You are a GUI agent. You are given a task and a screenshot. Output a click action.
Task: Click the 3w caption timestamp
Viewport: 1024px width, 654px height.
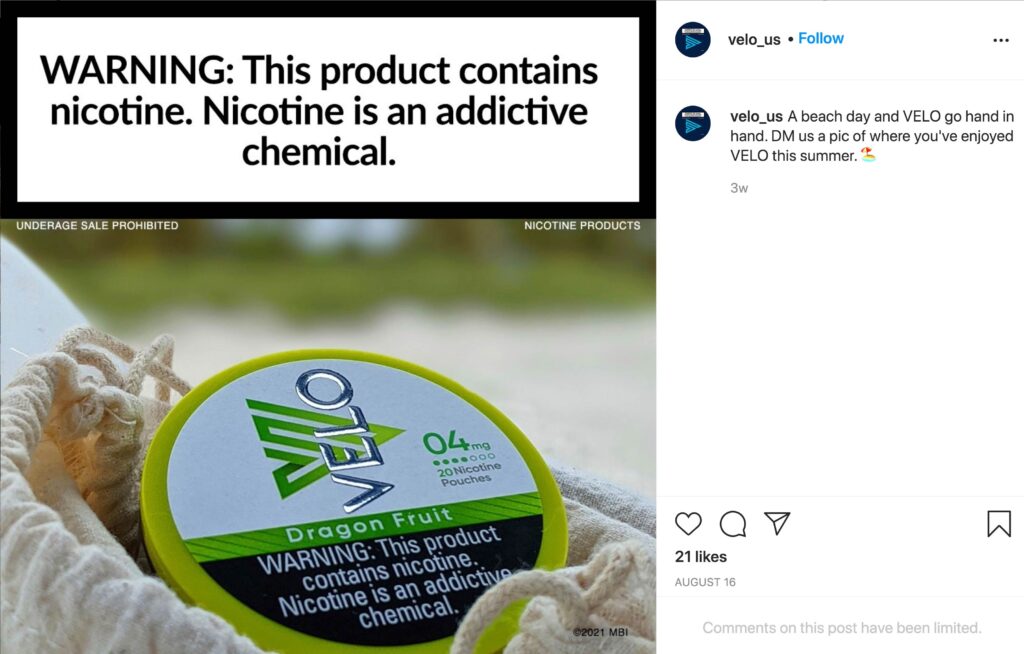(739, 188)
